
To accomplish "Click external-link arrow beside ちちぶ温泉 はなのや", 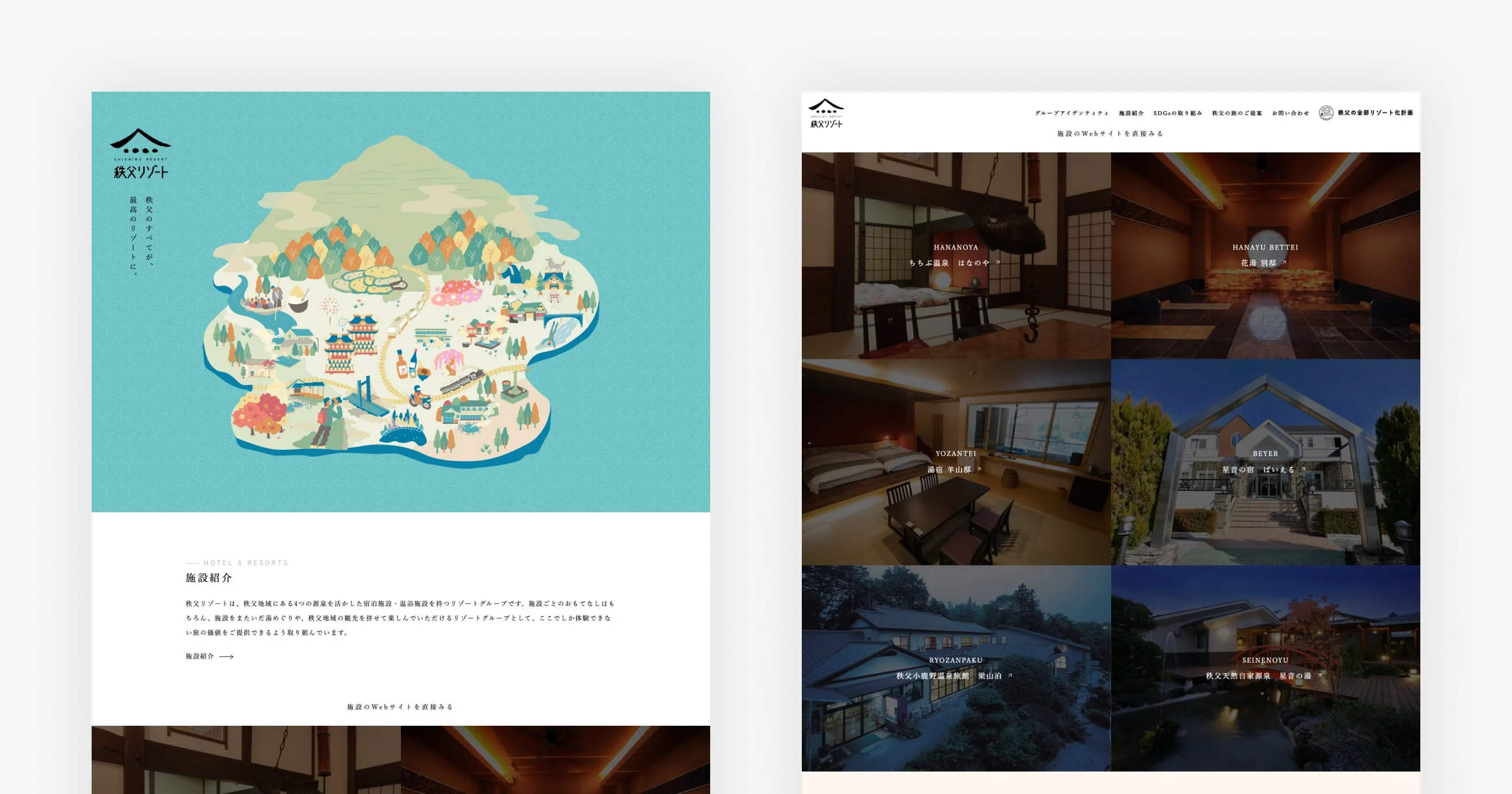I will click(x=998, y=262).
